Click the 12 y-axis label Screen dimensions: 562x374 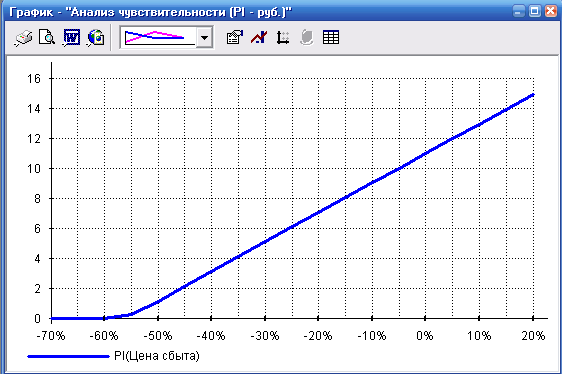pos(34,138)
